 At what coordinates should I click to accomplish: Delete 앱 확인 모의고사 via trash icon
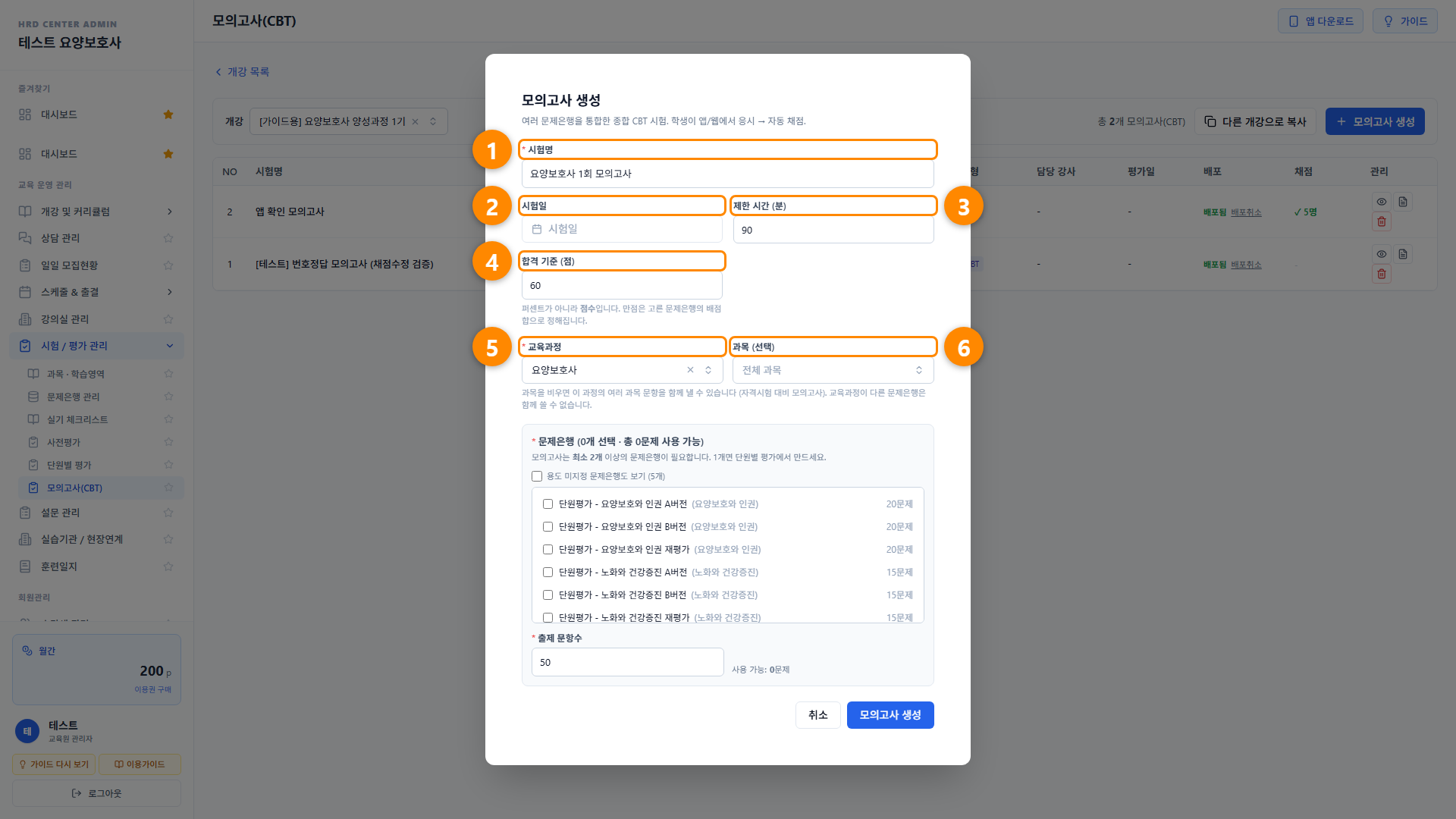pos(1381,221)
